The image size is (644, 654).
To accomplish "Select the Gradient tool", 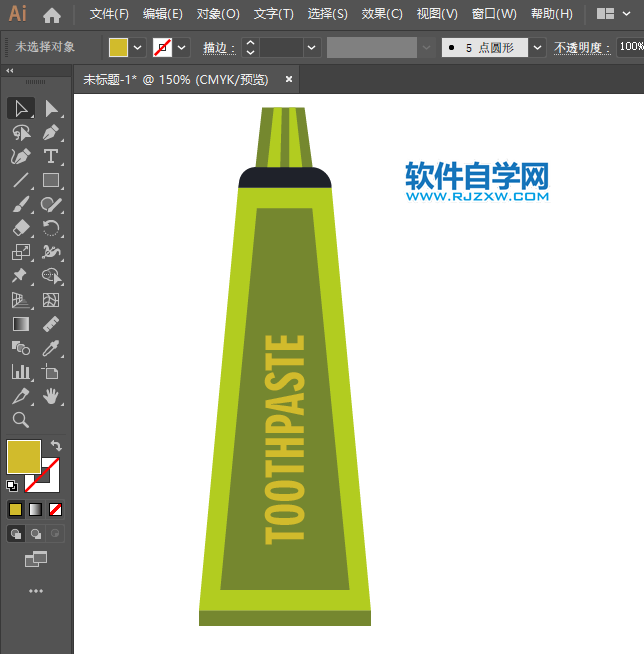I will (x=21, y=324).
